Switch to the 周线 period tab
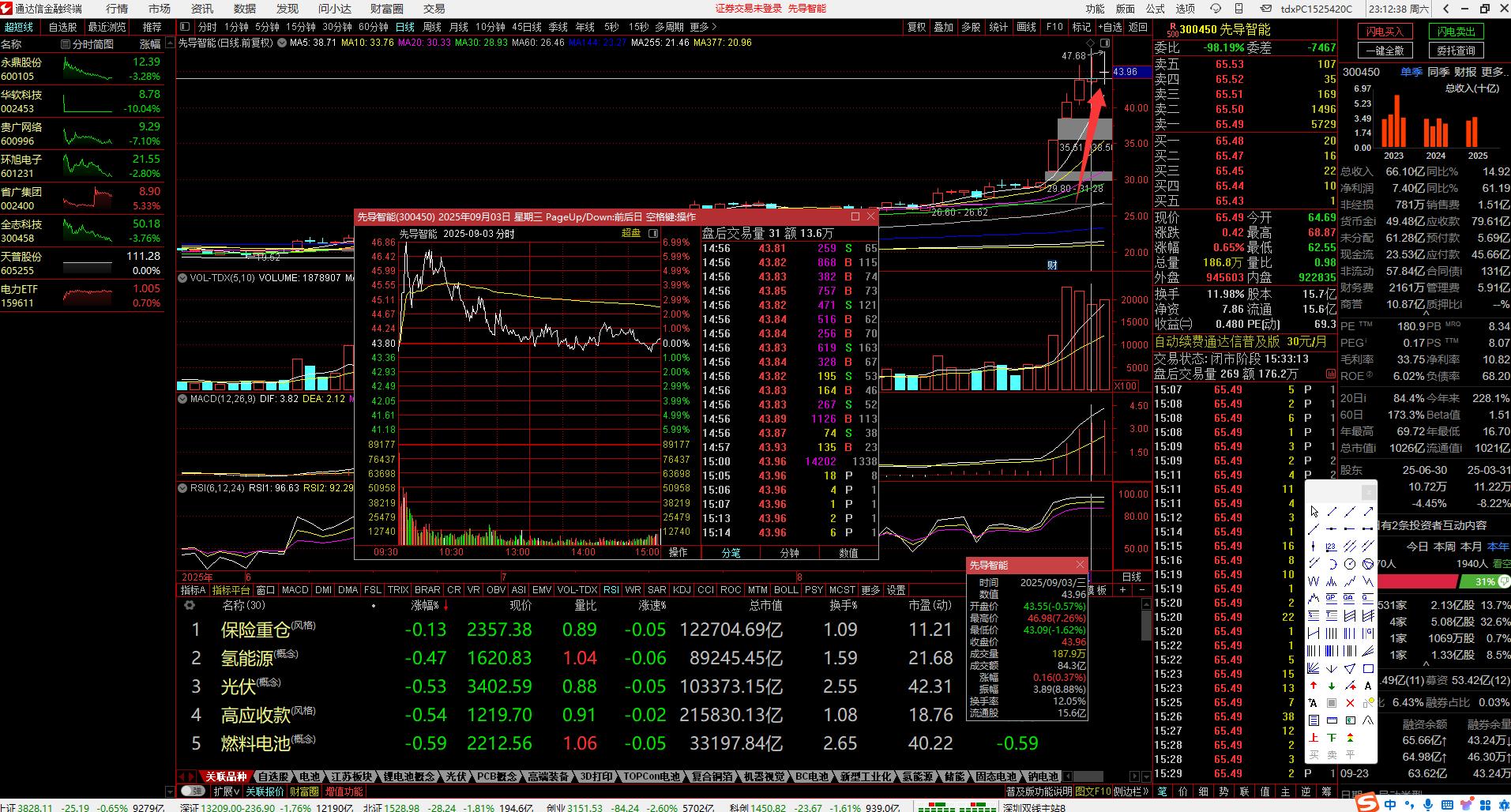This screenshot has width=1511, height=812. 432,27
